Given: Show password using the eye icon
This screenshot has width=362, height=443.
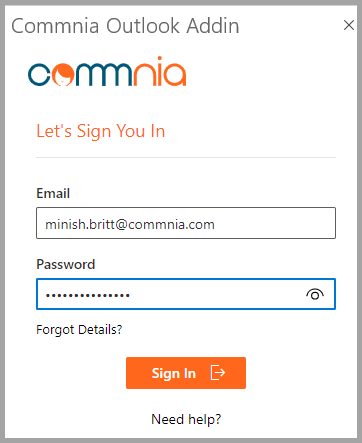Looking at the screenshot, I should point(315,294).
